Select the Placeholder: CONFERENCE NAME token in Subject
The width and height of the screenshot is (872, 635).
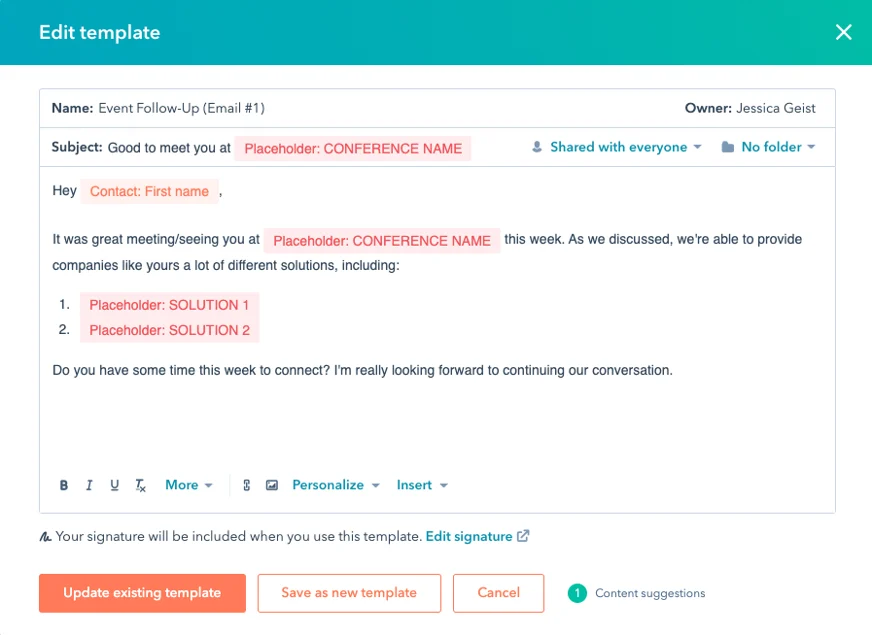[x=351, y=148]
